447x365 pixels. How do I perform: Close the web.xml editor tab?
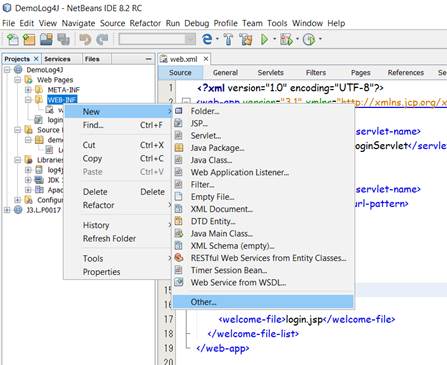click(206, 59)
